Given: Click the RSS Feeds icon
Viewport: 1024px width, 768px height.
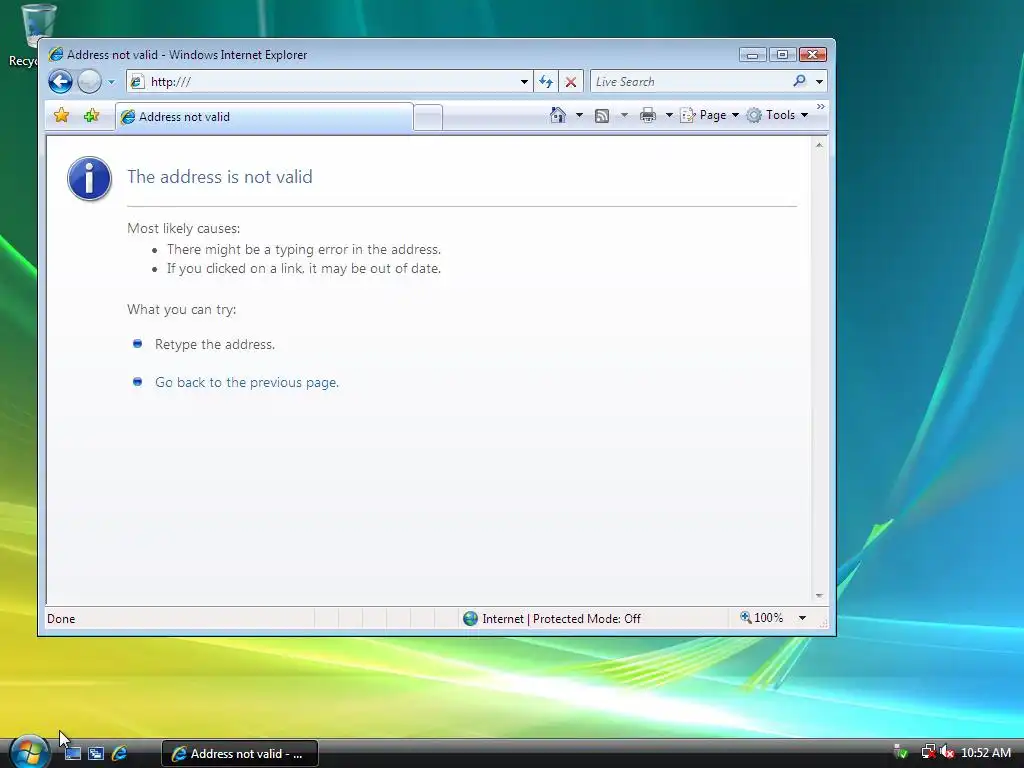Looking at the screenshot, I should [x=602, y=116].
